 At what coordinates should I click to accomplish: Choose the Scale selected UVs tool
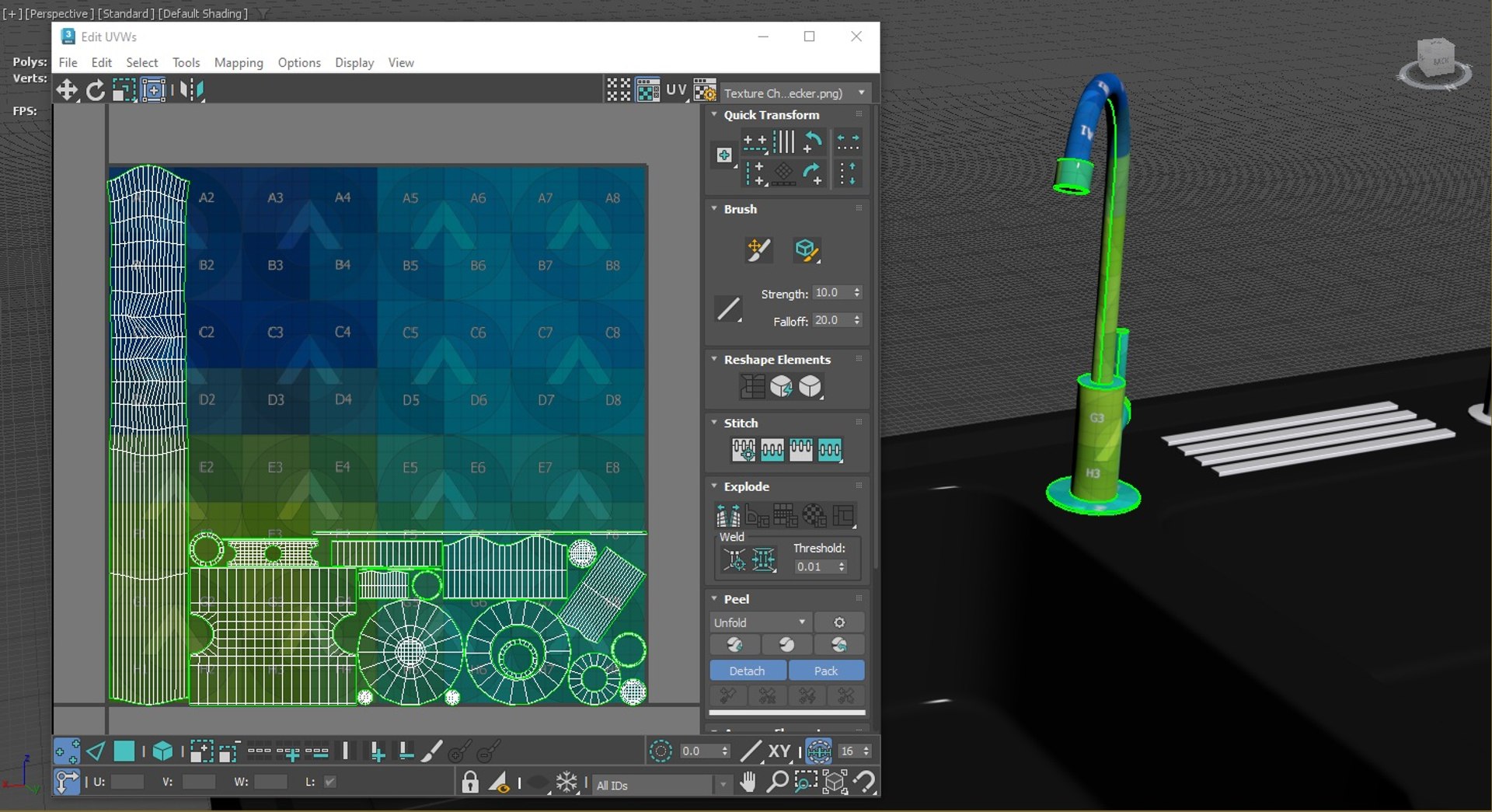click(124, 90)
